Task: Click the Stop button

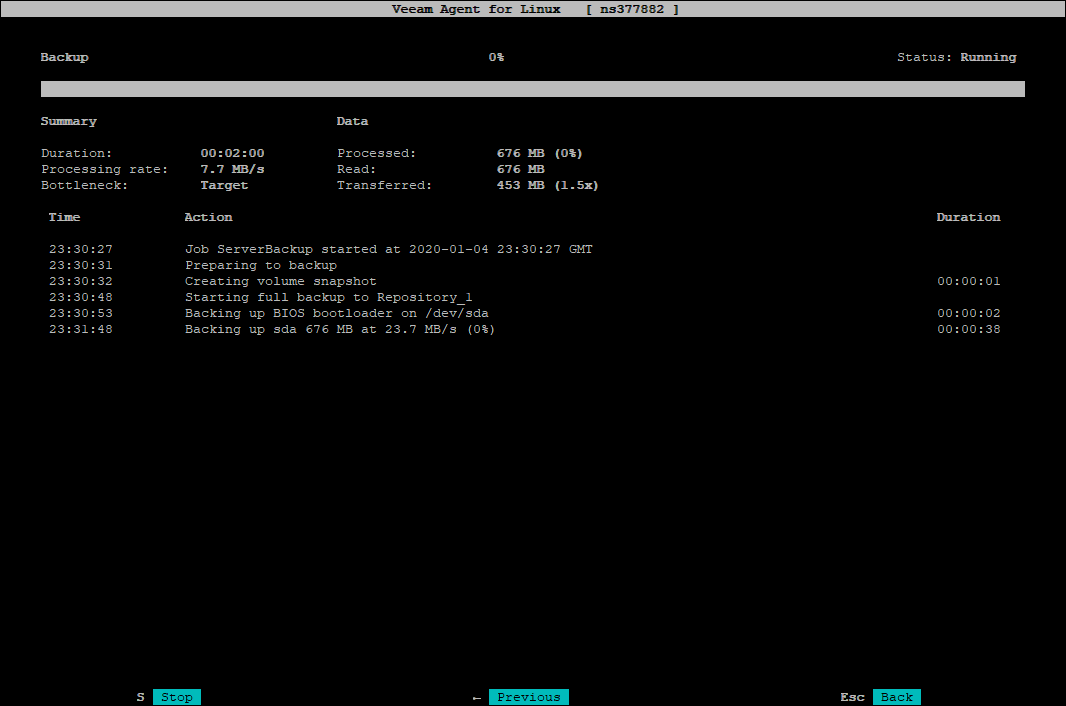Action: point(177,697)
